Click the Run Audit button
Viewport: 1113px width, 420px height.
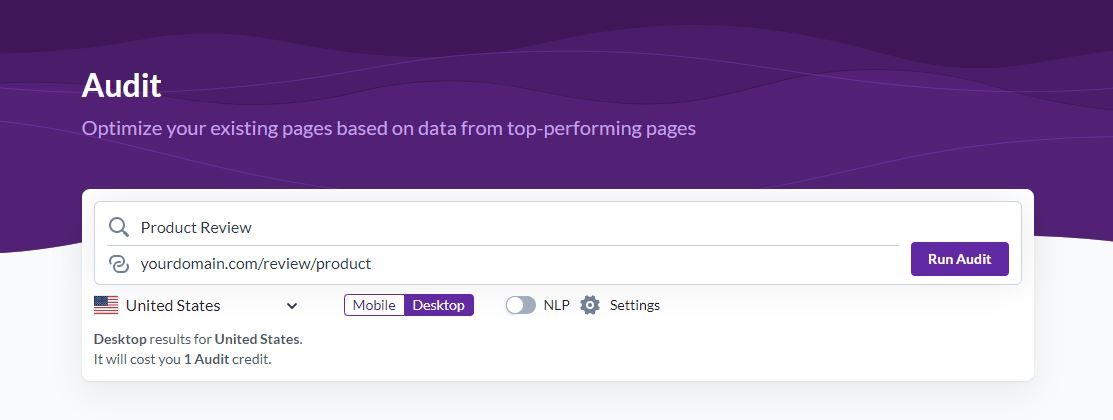point(960,259)
